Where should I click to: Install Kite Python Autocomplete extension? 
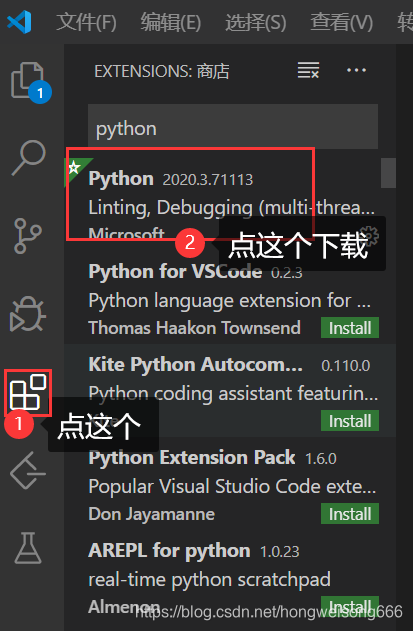[350, 421]
